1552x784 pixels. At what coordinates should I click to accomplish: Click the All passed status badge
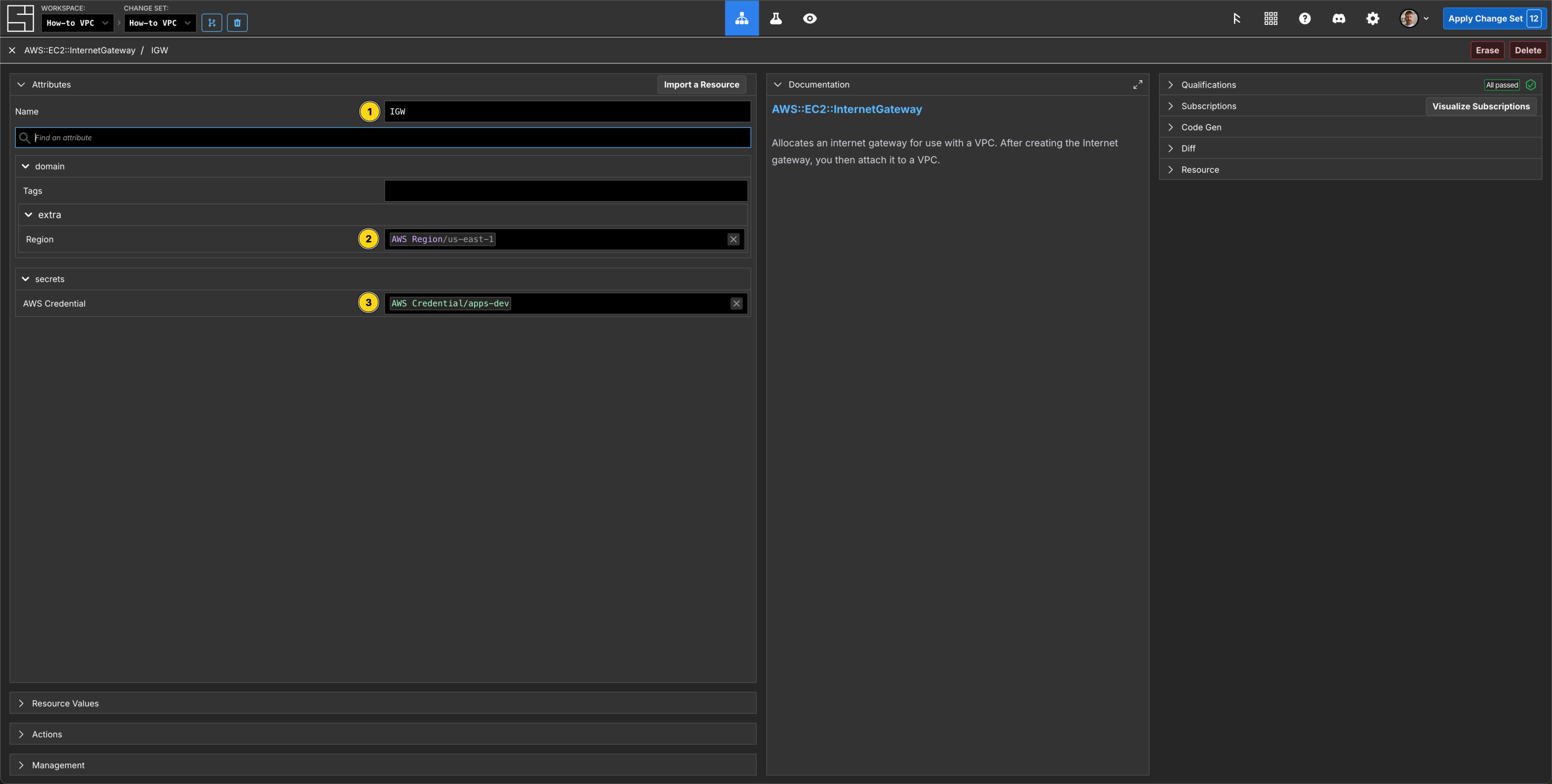tap(1502, 85)
